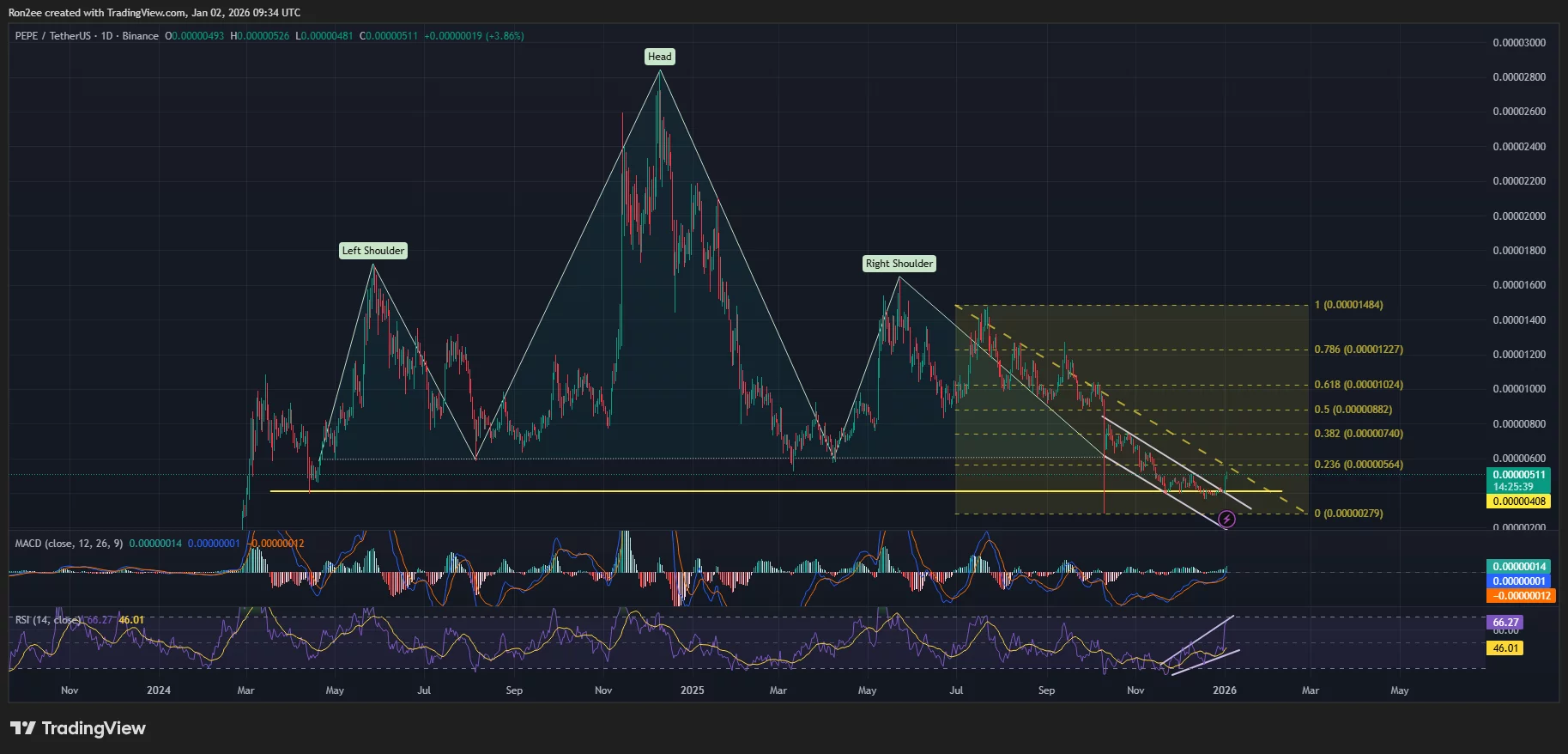Viewport: 1568px width, 754px height.
Task: Click the Ron2ee created with TradingView.com header
Action: click(154, 13)
